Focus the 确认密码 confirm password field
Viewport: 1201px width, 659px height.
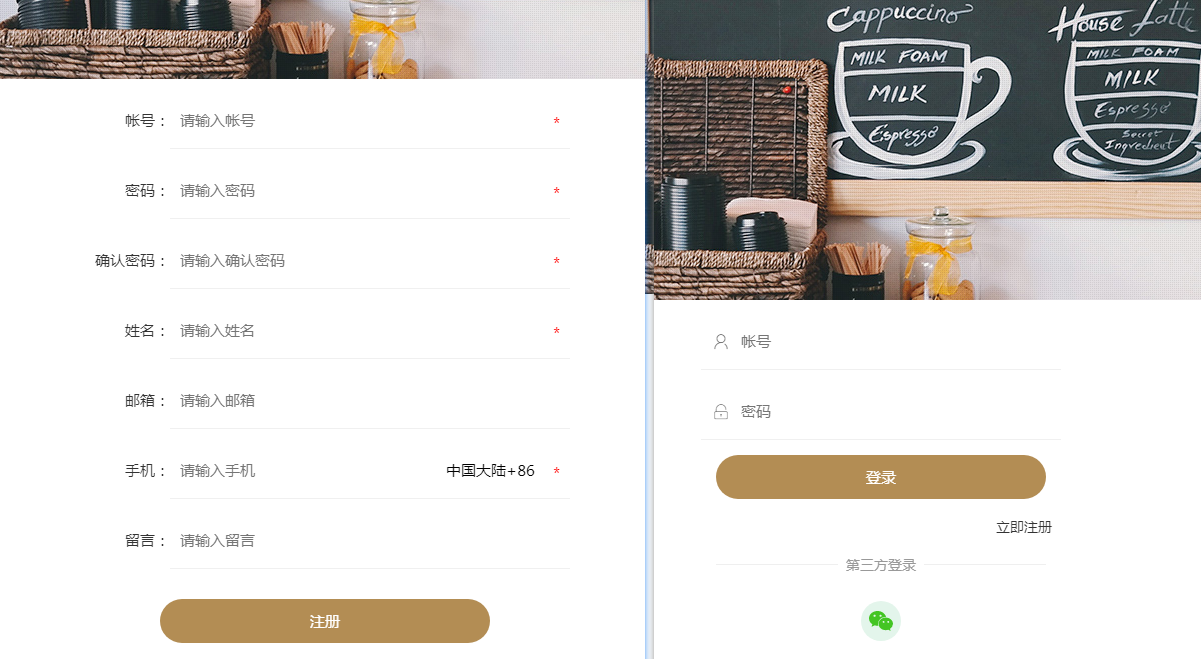[x=360, y=261]
